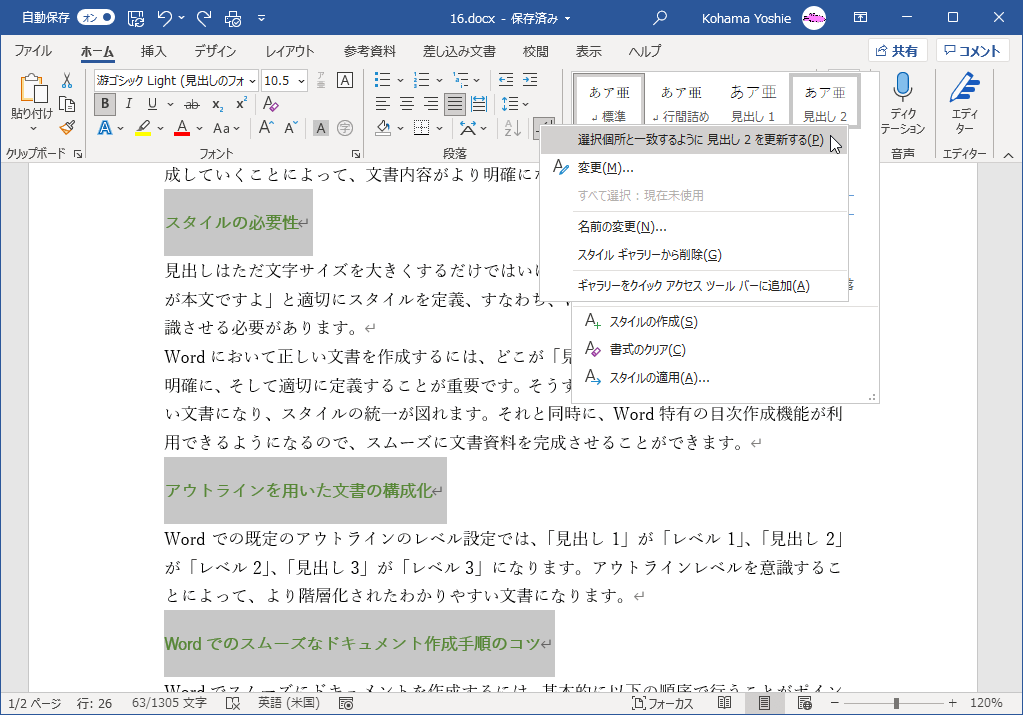Screen dimensions: 1023x715
Task: Open the 挿入 ribbon tab
Action: tap(153, 51)
